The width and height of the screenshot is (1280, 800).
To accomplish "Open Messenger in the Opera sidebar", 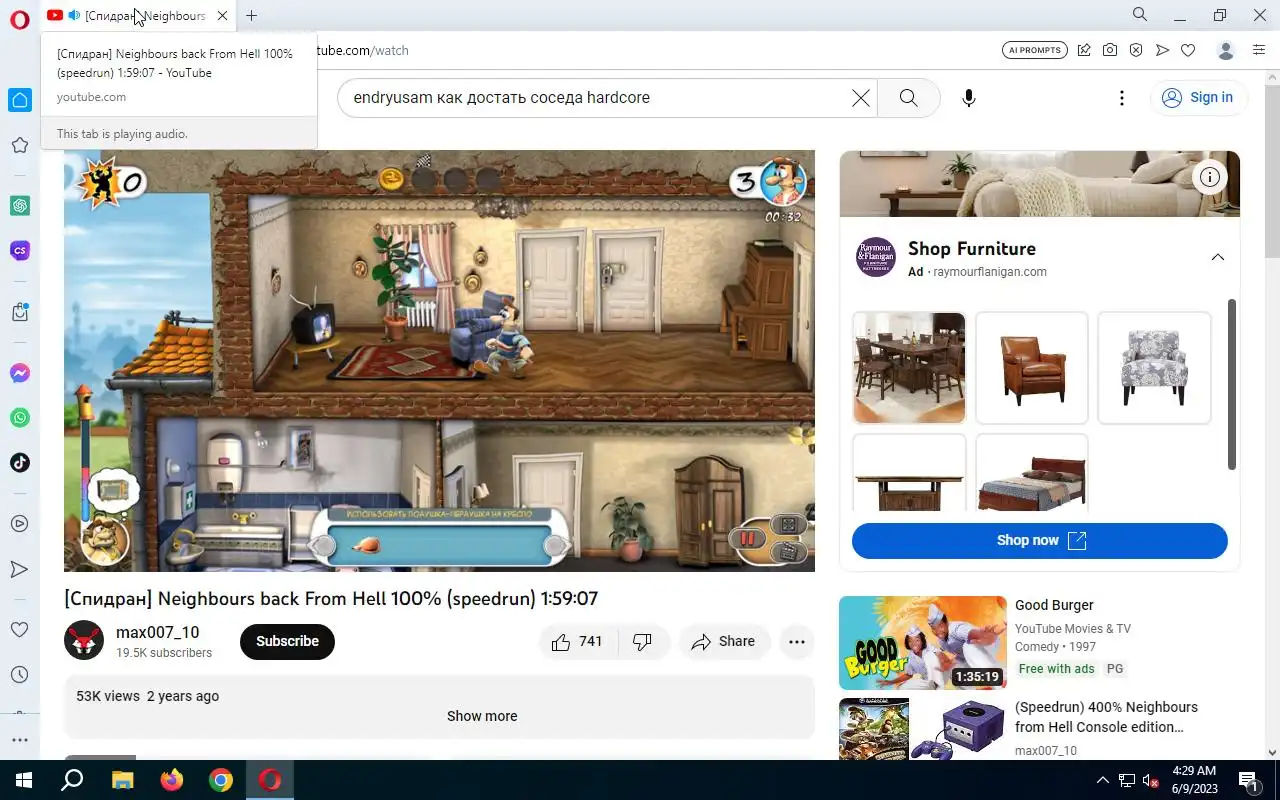I will (x=20, y=373).
